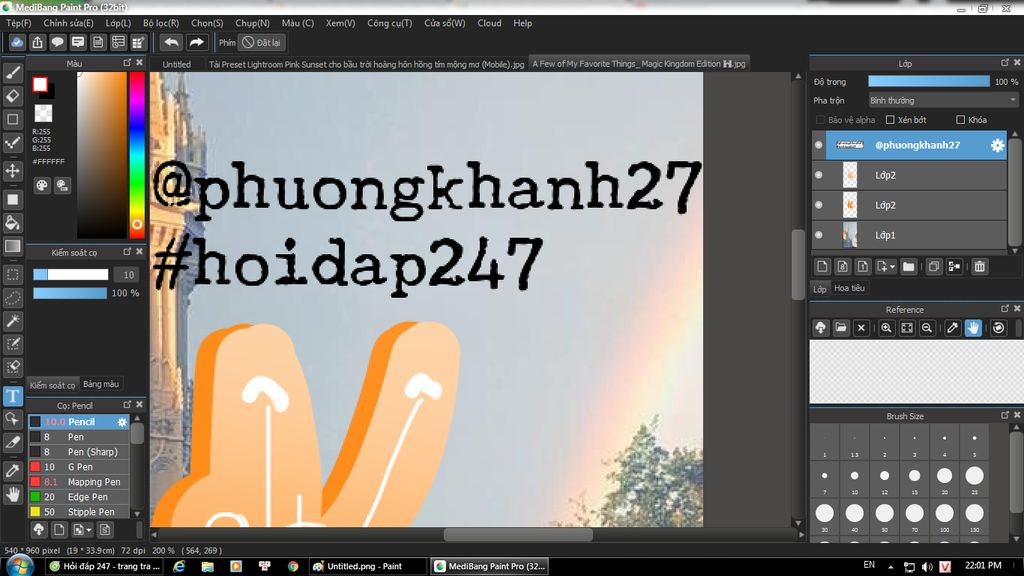
Task: Click the cloud save toolbar icon
Action: pos(17,42)
